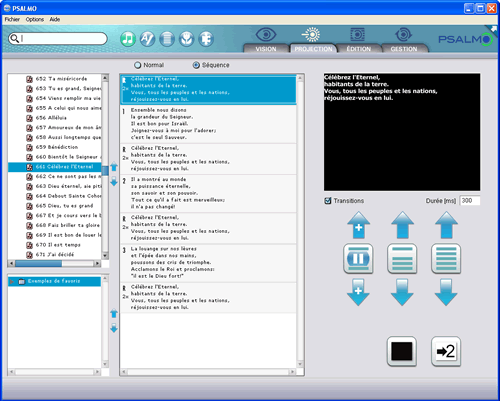Screen dimensions: 500x401
Task: Click the green music note songs icon
Action: (128, 39)
